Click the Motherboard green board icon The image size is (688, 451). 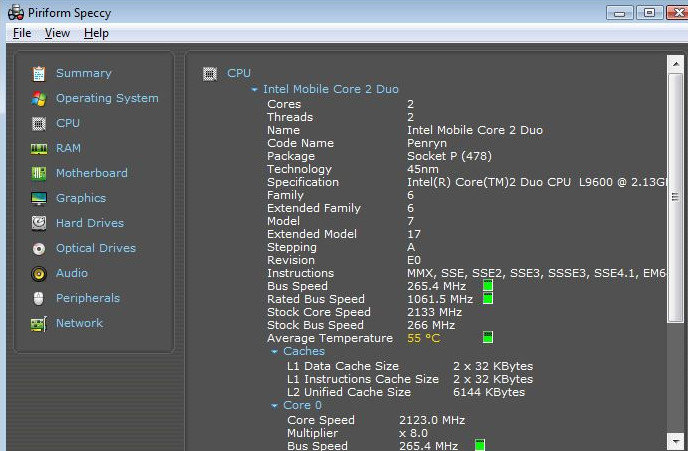point(39,173)
